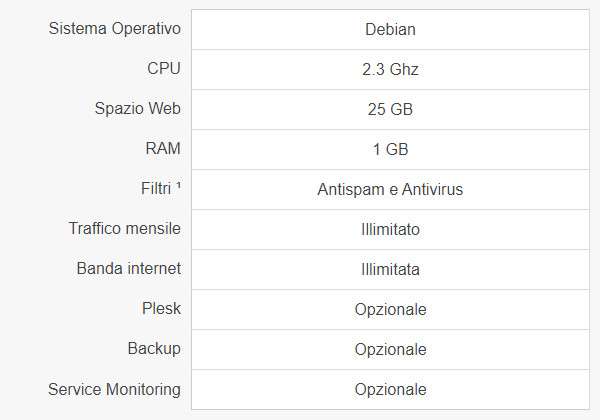Select the 25 GB value cell
600x420 pixels.
390,109
